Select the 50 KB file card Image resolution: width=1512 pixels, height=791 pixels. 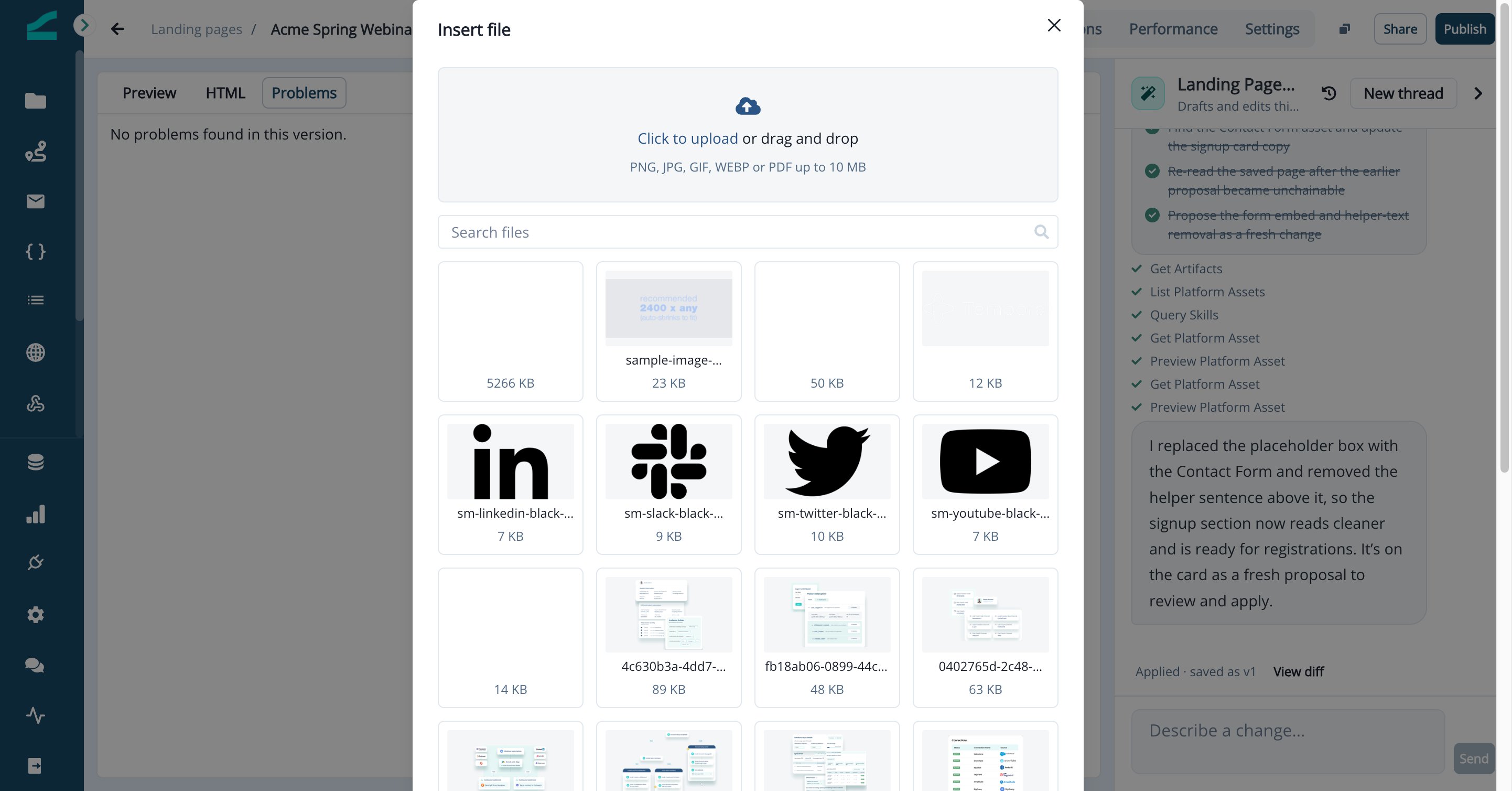pyautogui.click(x=826, y=331)
